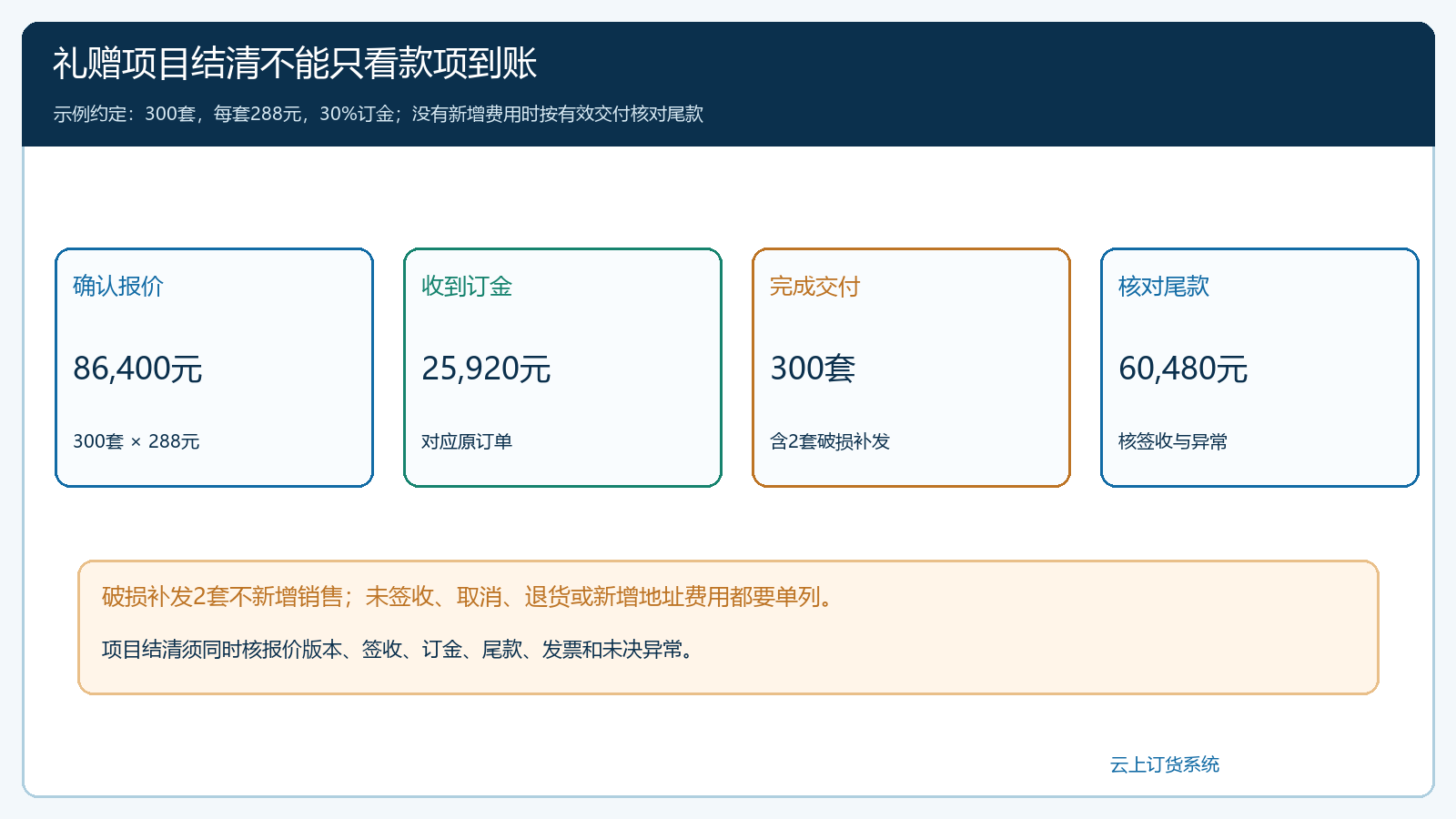Click the 25,920元 amount
Viewport: 1456px width, 819px height.
[486, 369]
